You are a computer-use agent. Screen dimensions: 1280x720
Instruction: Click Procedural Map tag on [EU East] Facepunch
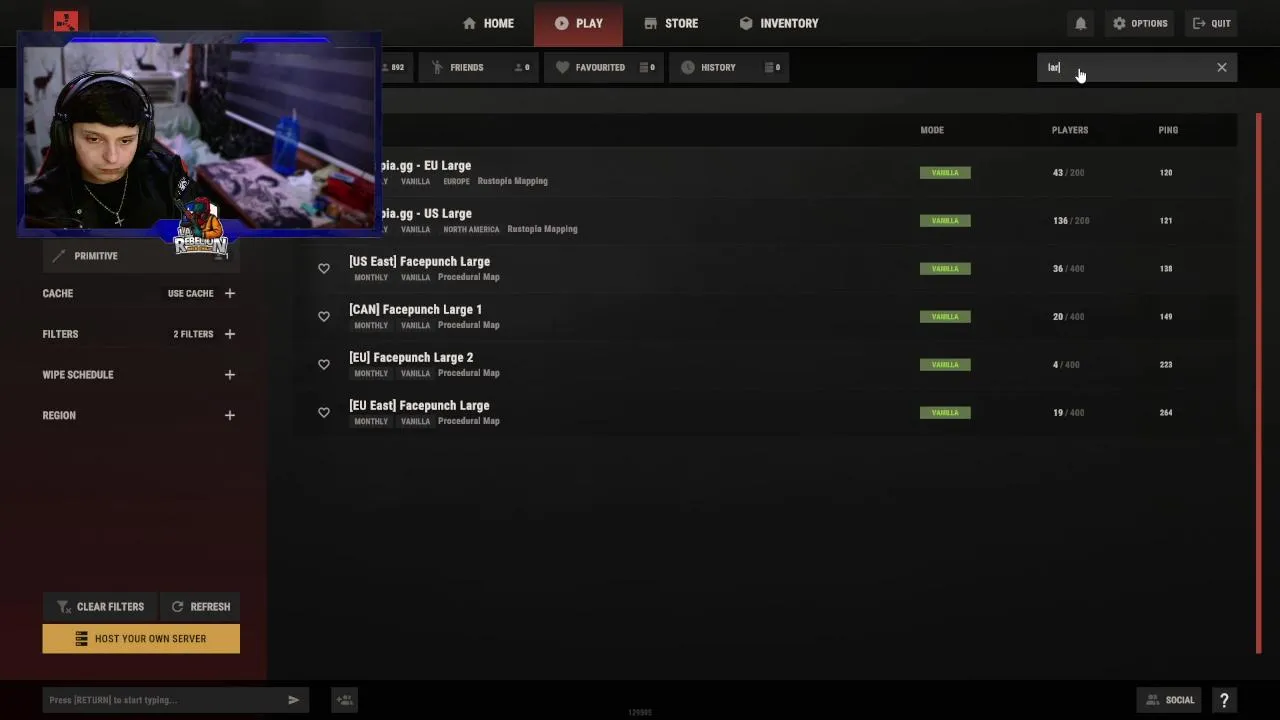[468, 421]
